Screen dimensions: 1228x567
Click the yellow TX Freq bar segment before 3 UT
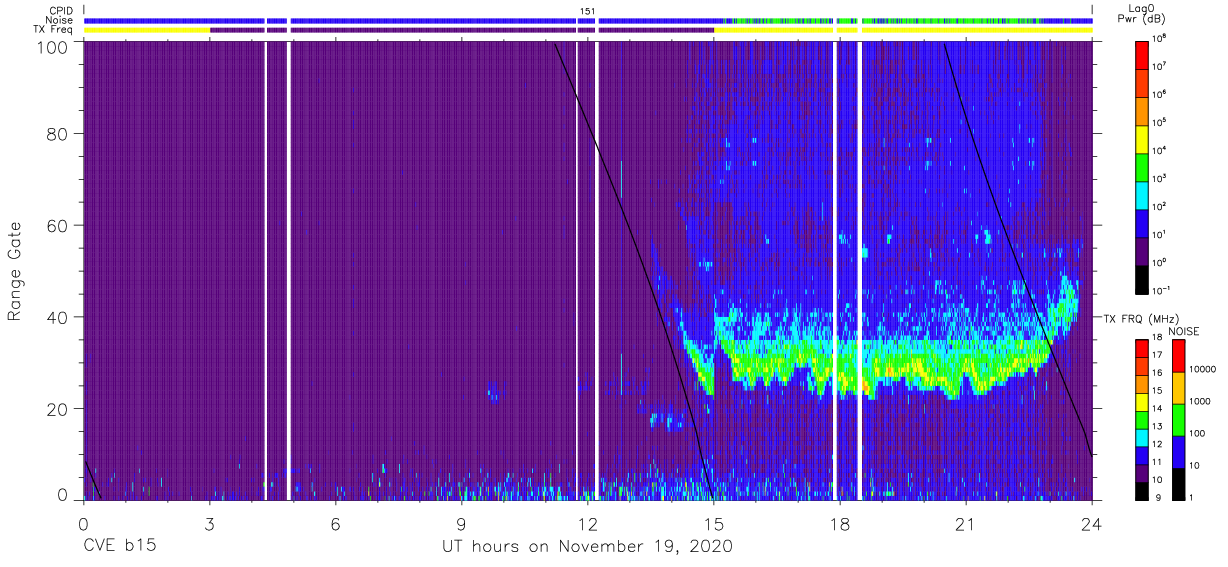[x=147, y=30]
